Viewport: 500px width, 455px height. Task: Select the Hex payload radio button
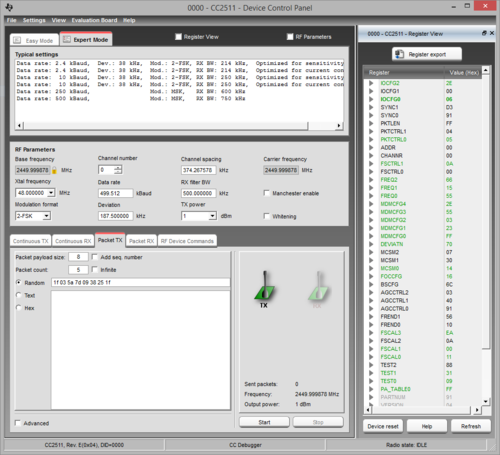pos(19,308)
